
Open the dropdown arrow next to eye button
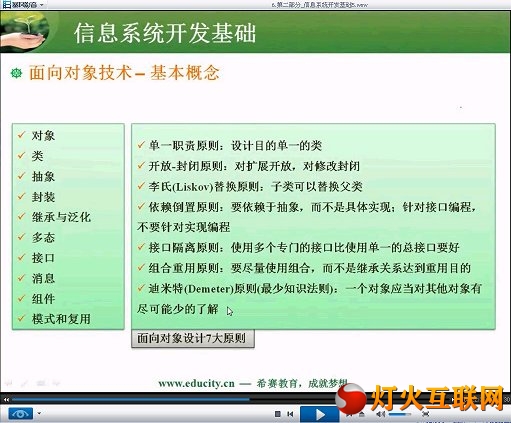(39, 414)
